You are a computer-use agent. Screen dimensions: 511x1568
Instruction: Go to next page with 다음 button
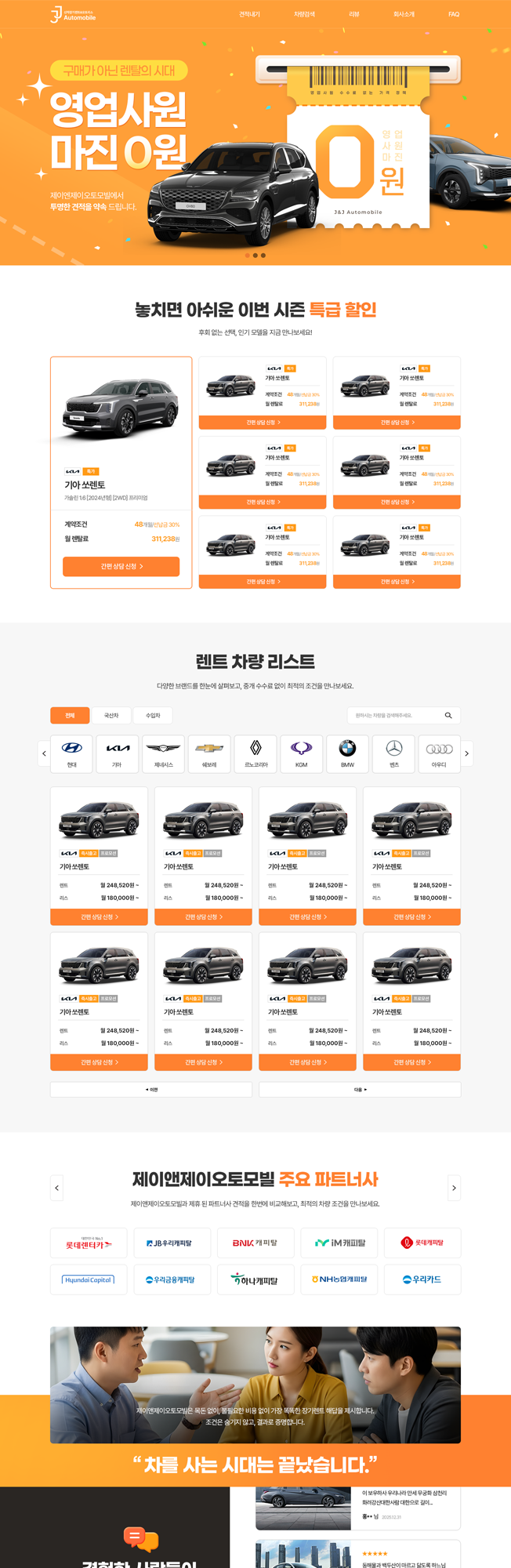click(360, 1089)
